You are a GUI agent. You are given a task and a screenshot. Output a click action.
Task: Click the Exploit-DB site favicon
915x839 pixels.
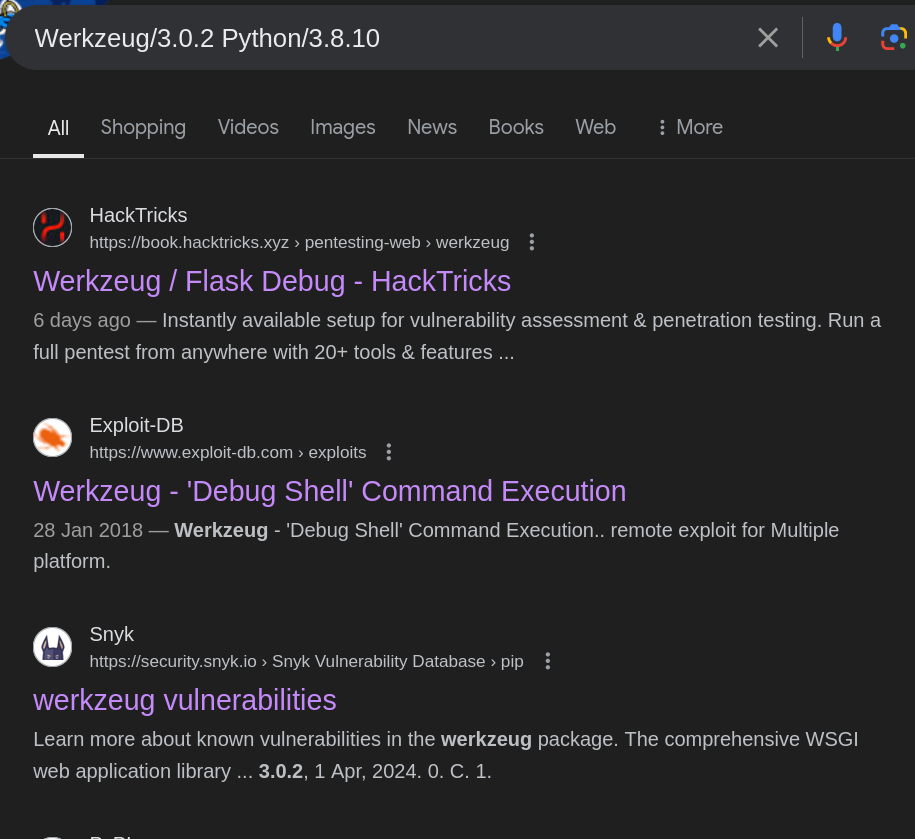point(52,438)
